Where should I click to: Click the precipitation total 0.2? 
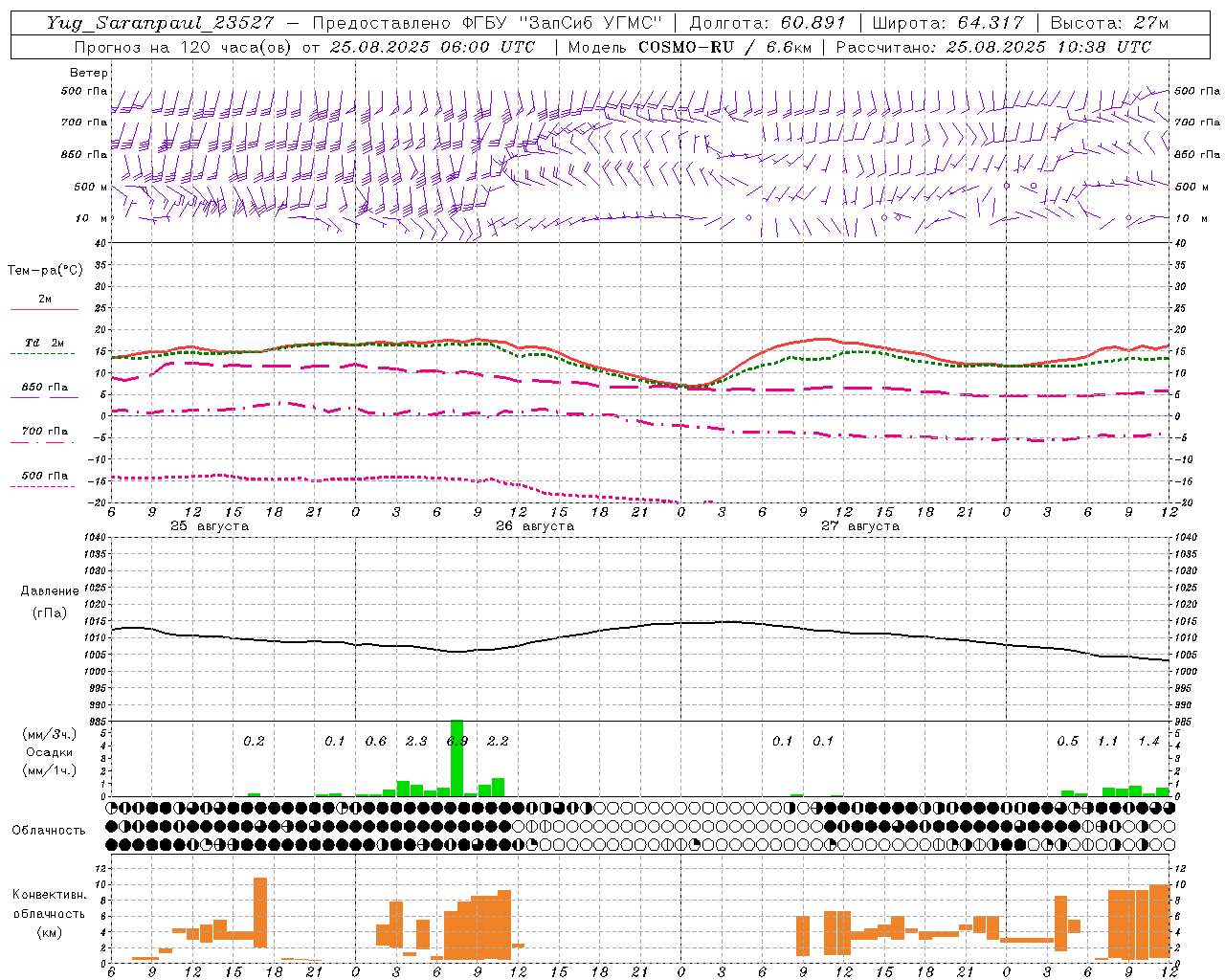point(254,741)
